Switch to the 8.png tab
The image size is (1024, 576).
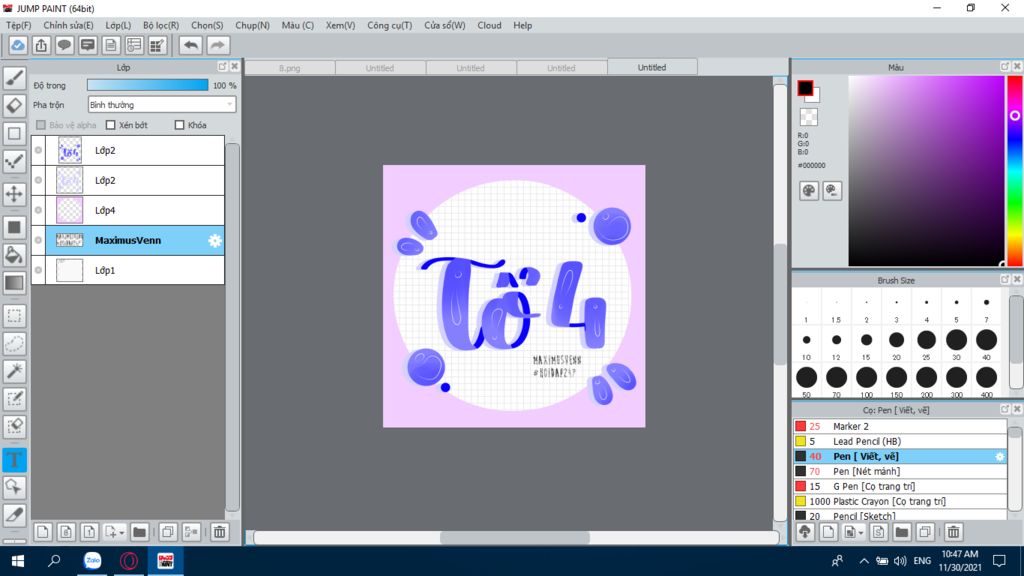290,68
